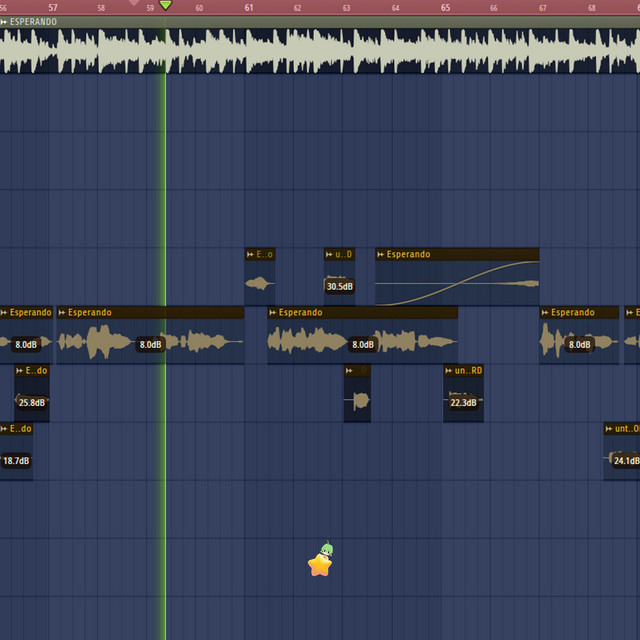Click the menu icon of the "unt..O" clip
Viewport: 640px width, 640px height.
pos(608,429)
